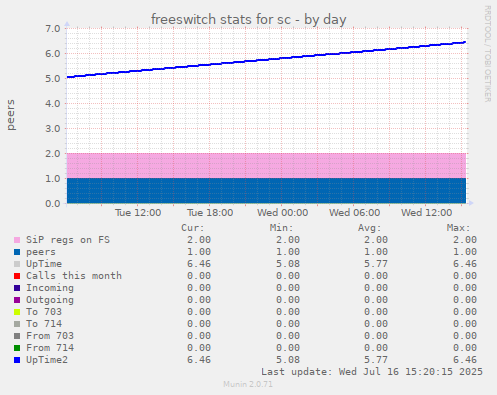Image resolution: width=497 pixels, height=395 pixels.
Task: Click the pink SiP regs area in the graph
Action: click(266, 166)
